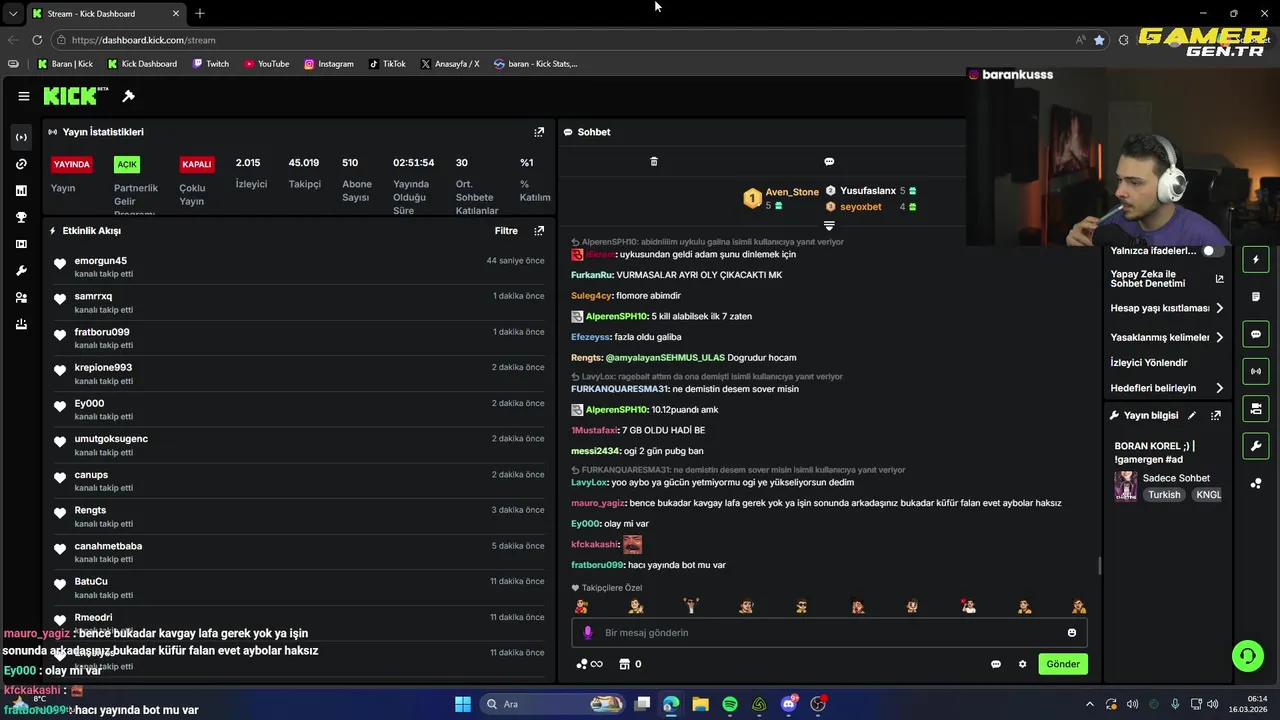The image size is (1280, 720).
Task: Open the Instagram bookmark
Action: (329, 64)
